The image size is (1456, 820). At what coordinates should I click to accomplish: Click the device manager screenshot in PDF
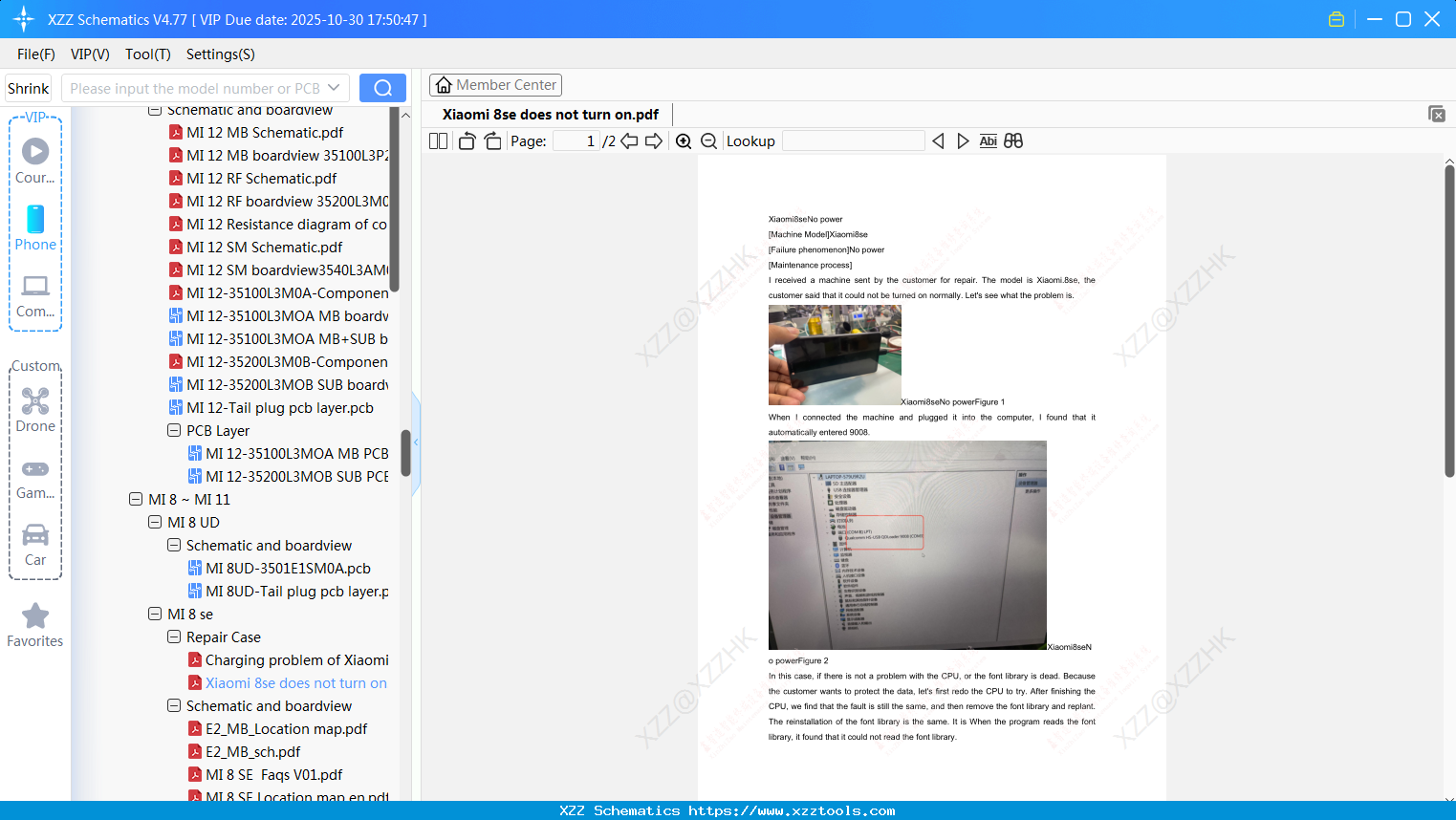coord(907,545)
